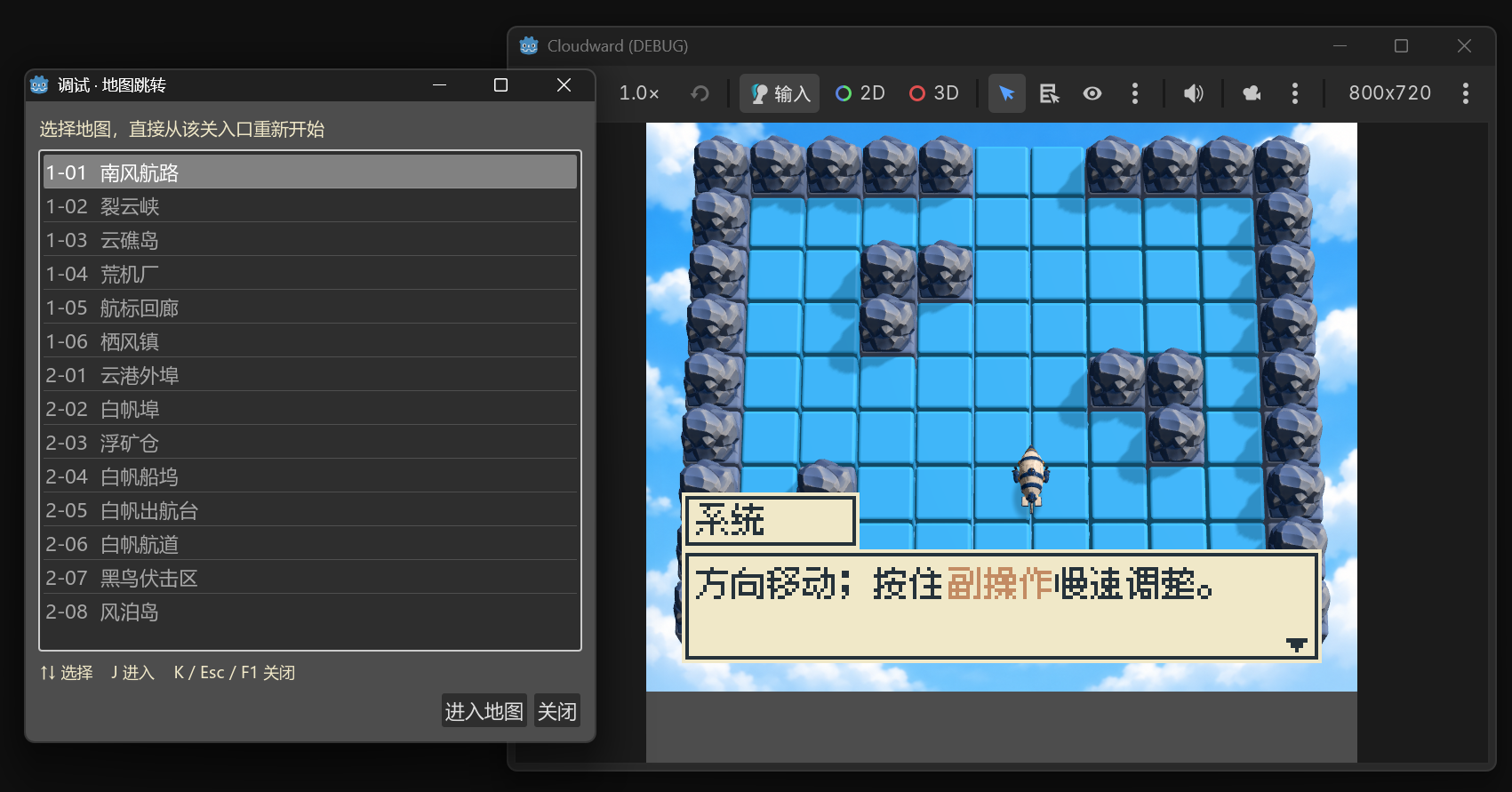Select map 2-01 云港外埠
Screen dimensions: 1512x792
click(310, 375)
